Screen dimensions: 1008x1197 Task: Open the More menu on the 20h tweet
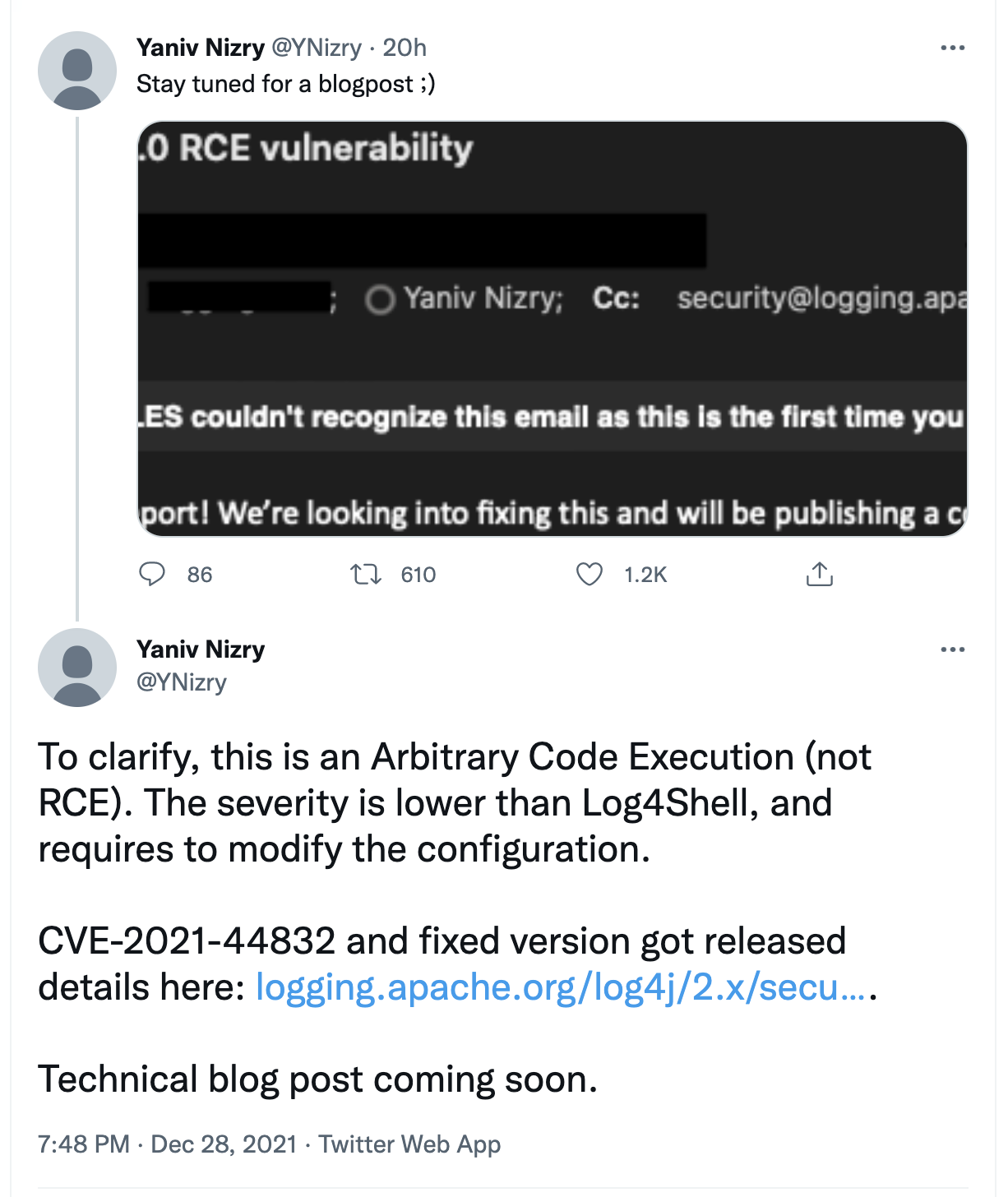[952, 48]
